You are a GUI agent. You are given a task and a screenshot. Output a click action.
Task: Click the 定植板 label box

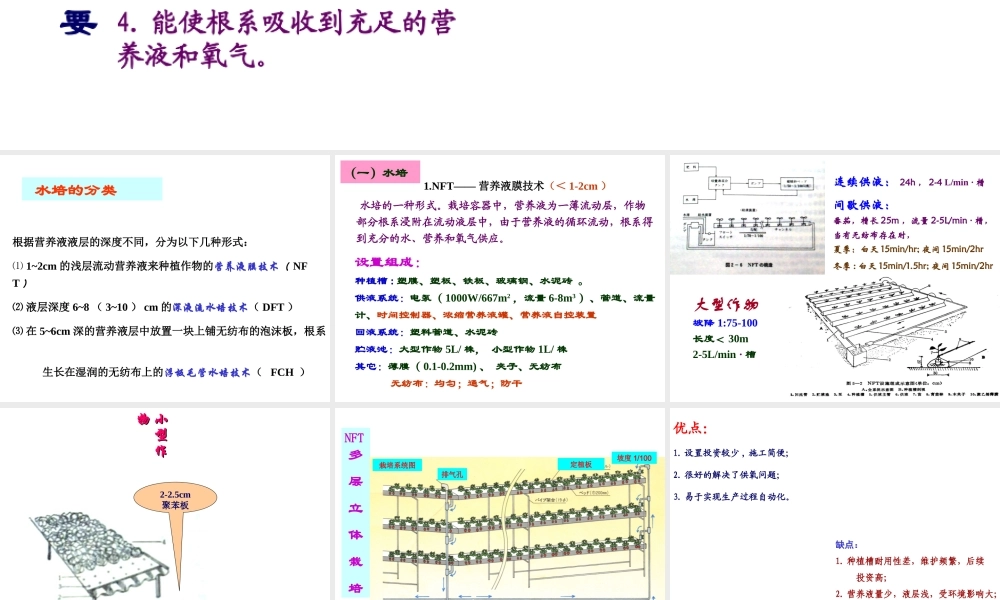(x=581, y=463)
